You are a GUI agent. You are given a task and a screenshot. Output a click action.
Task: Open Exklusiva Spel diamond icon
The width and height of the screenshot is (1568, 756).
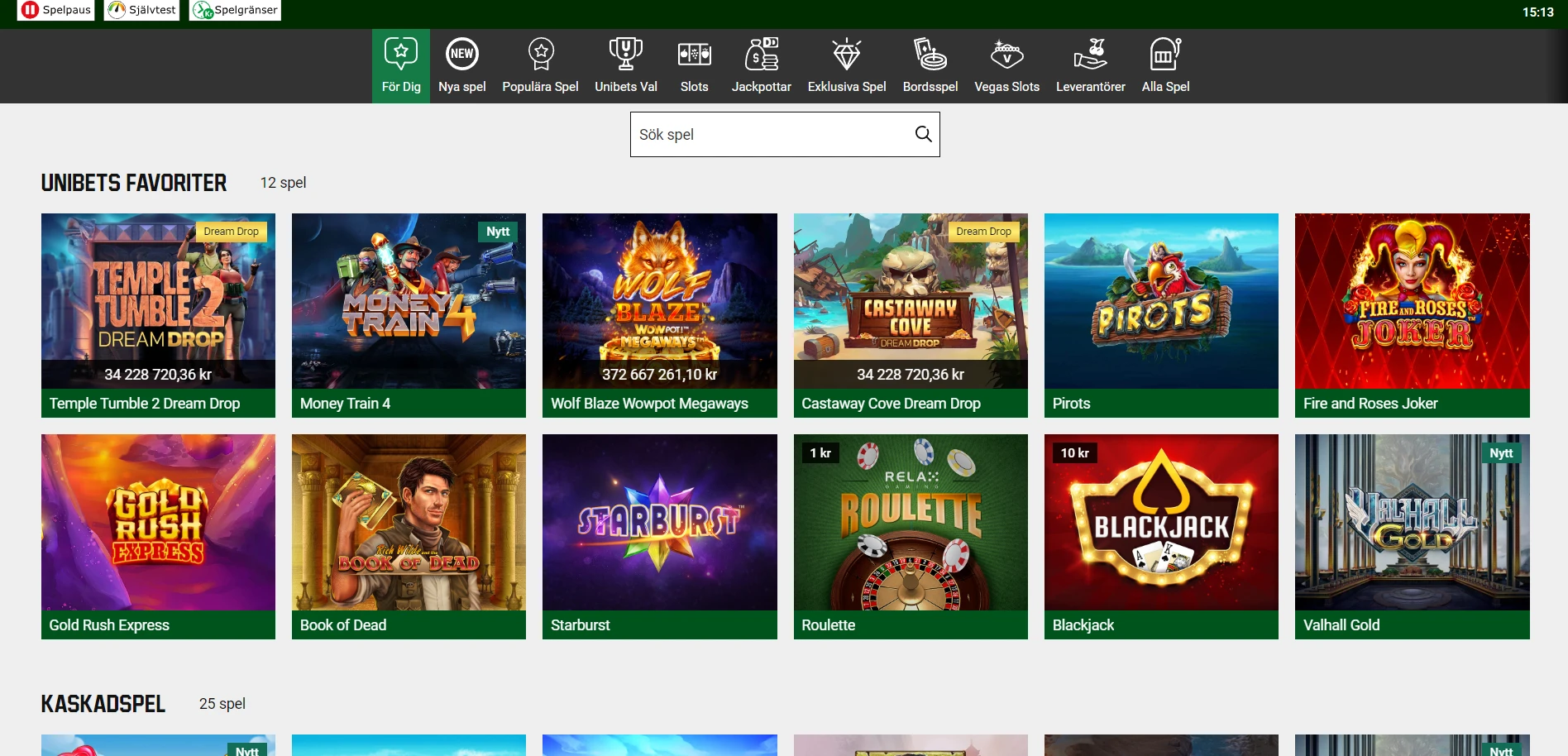click(x=847, y=55)
